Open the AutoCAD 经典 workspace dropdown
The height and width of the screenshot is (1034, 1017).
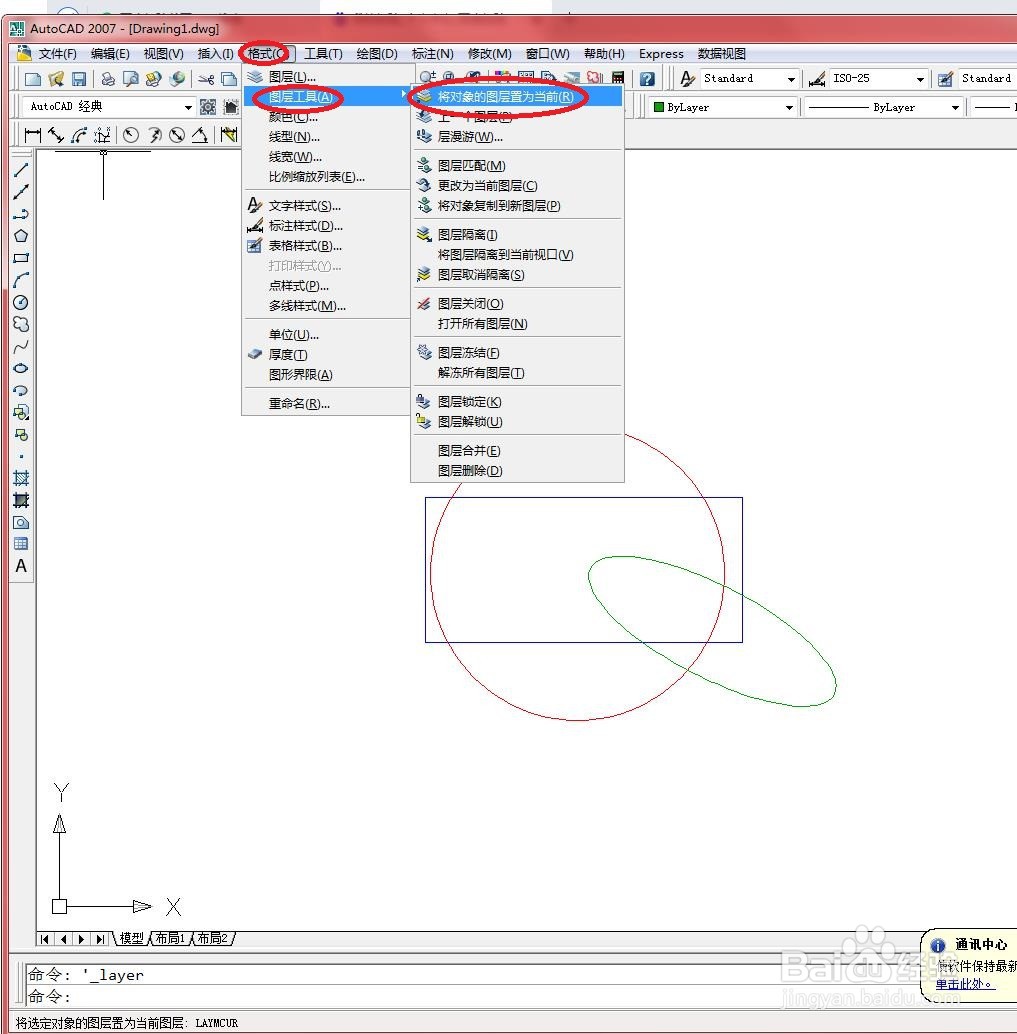[188, 107]
